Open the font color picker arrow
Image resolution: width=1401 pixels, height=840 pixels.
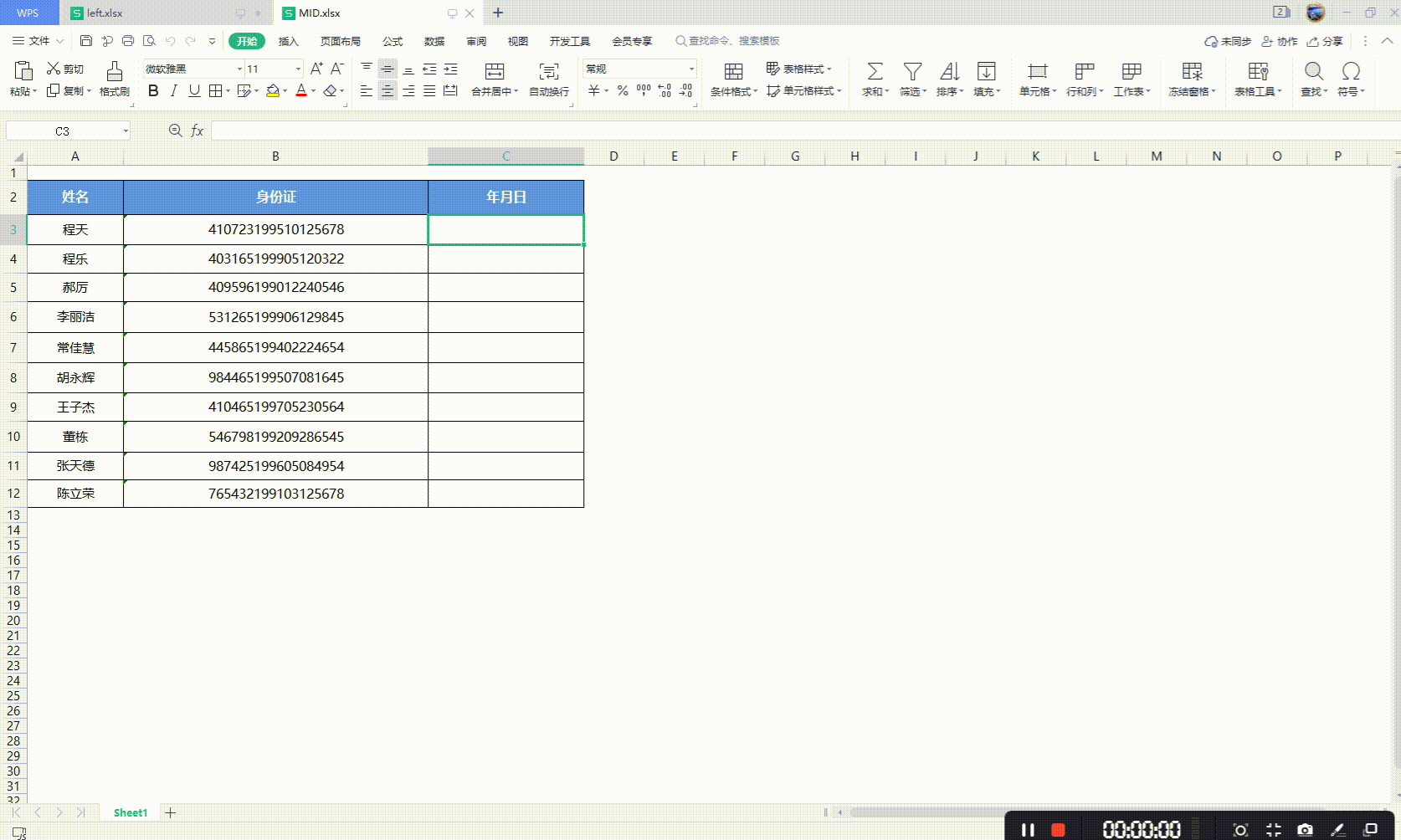tap(314, 91)
